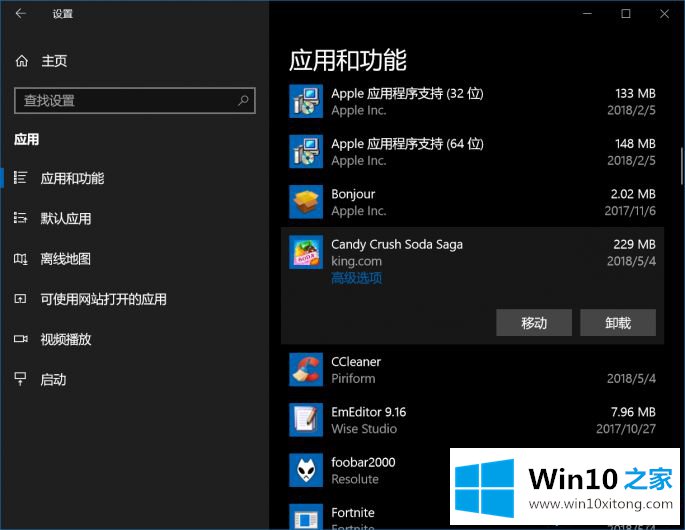Go back using the back arrow
685x530 pixels.
[x=21, y=14]
